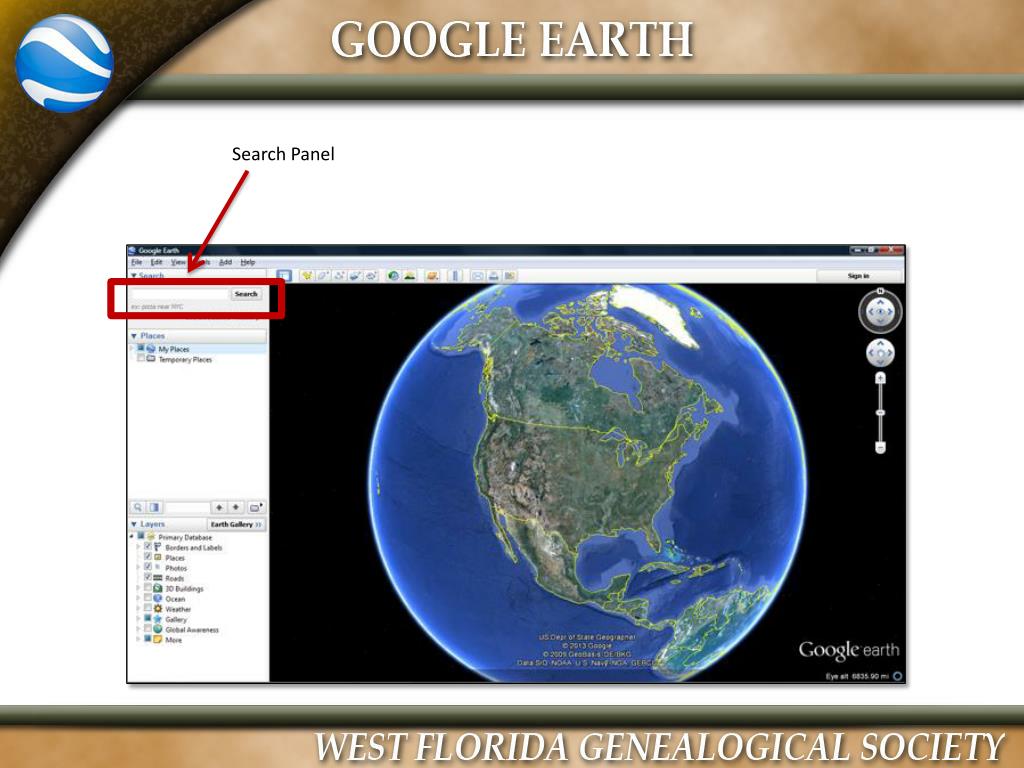Click the move joystick hand control
Image resolution: width=1024 pixels, height=768 pixels.
[880, 353]
